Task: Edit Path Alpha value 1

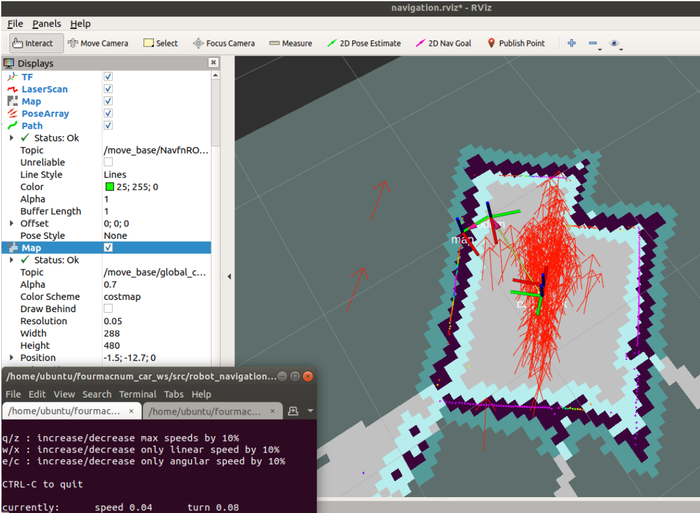Action: tap(156, 199)
